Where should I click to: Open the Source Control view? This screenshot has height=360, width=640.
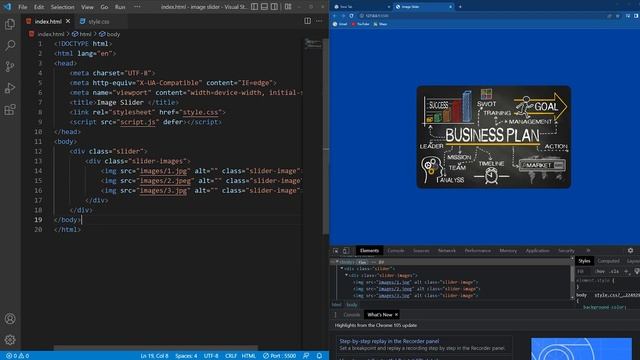coord(10,67)
